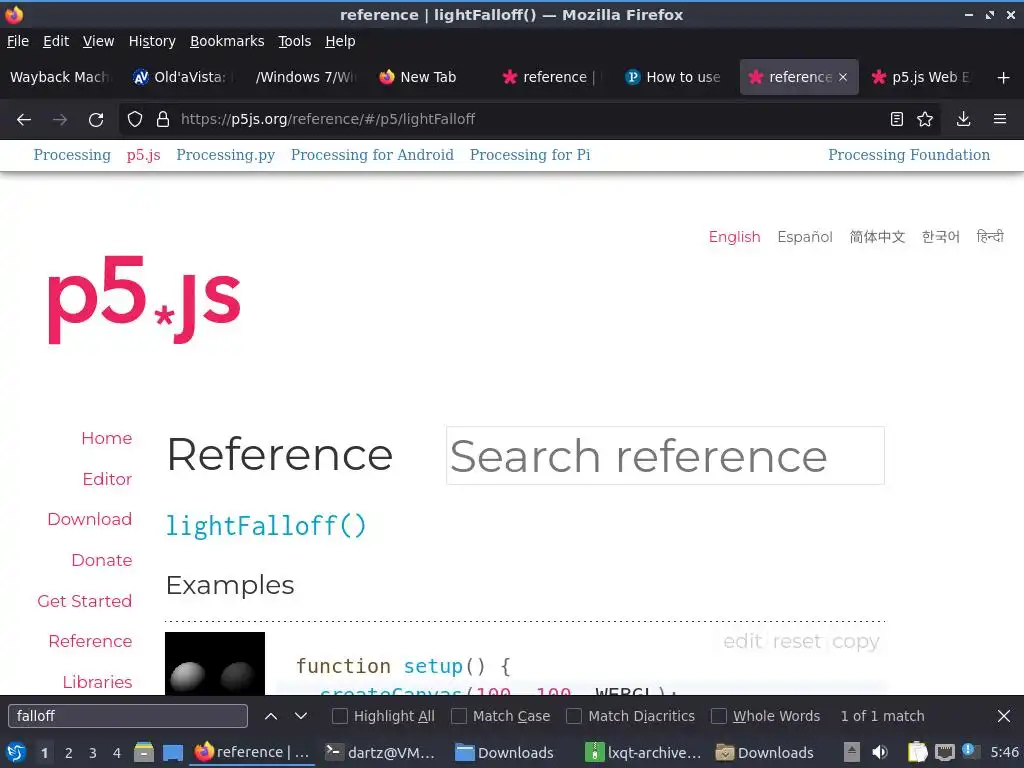
Task: Click the network status tray icon
Action: (x=945, y=752)
